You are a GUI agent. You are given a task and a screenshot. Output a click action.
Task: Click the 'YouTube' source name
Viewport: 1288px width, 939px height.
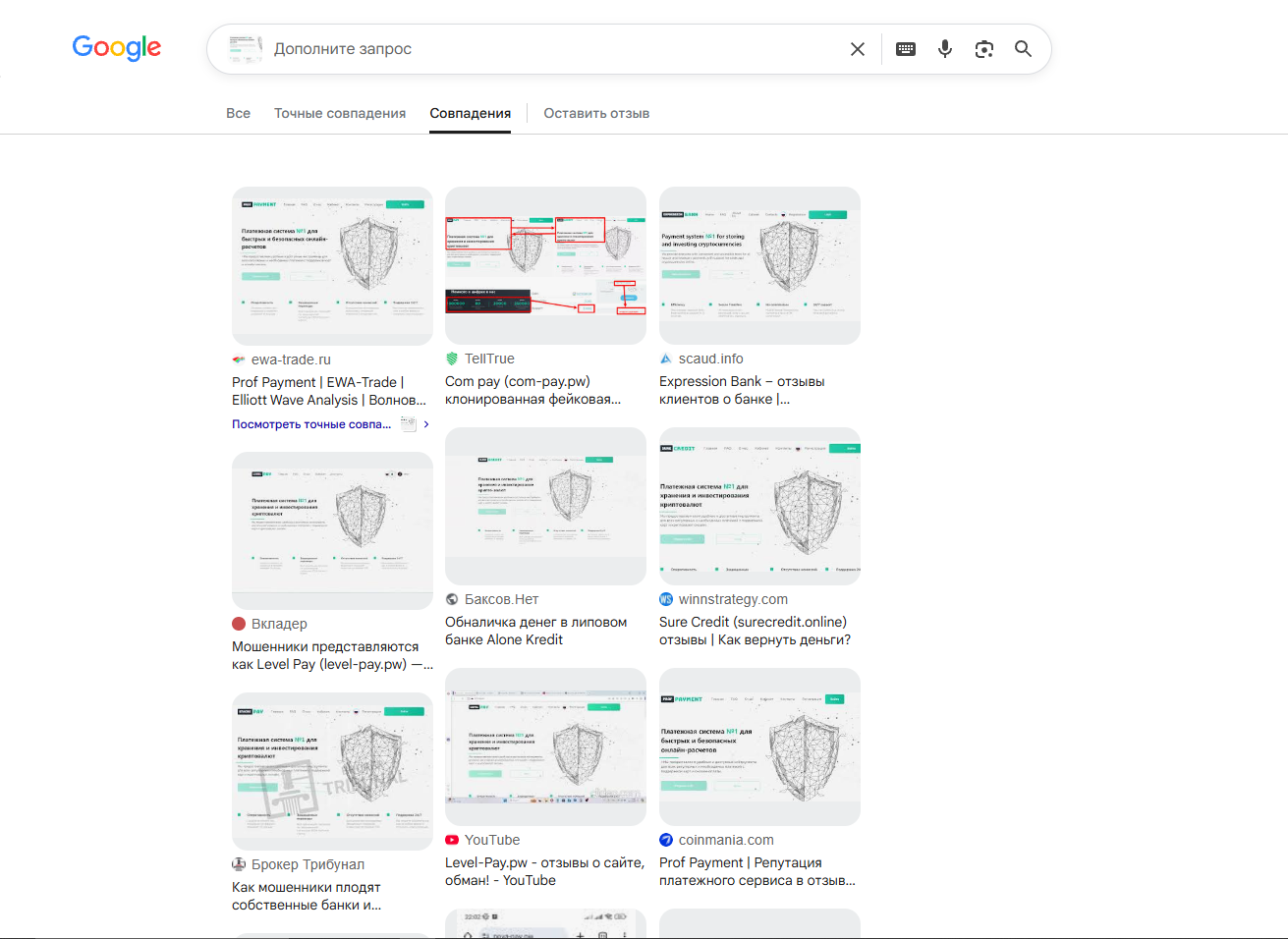[492, 840]
